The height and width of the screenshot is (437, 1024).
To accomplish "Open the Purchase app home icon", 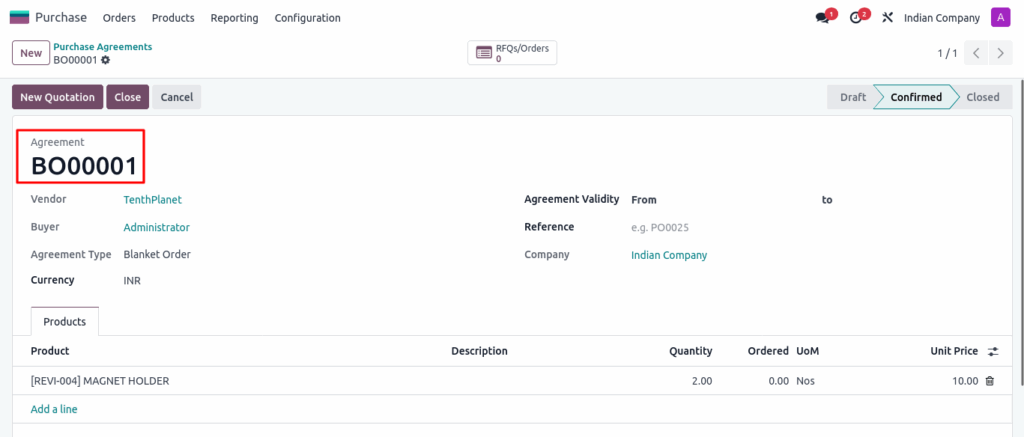I will point(20,18).
